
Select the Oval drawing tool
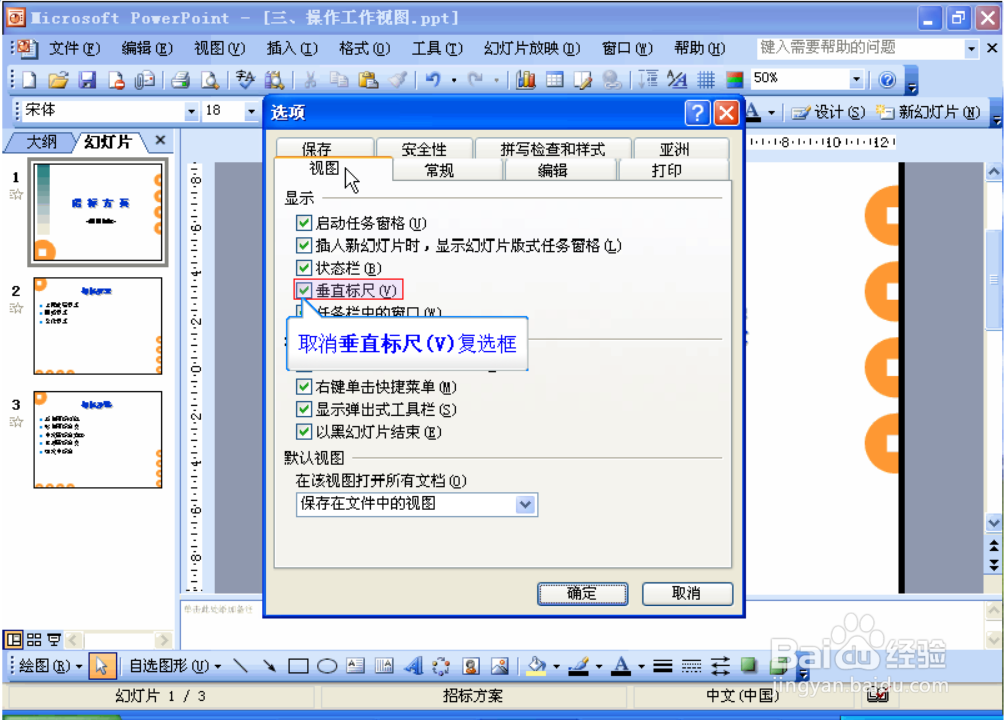coord(327,666)
